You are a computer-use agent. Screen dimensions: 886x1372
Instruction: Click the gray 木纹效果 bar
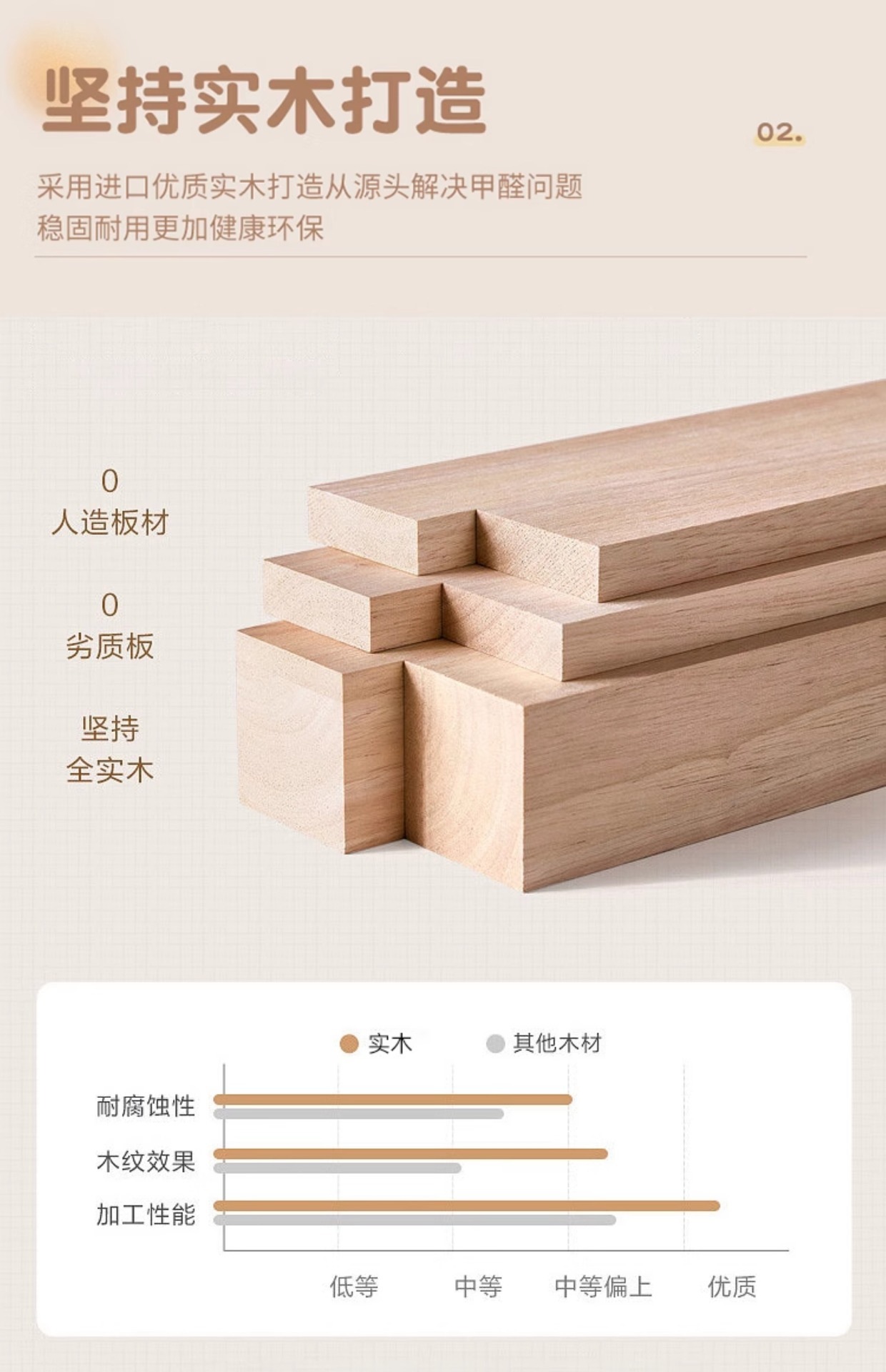337,1168
